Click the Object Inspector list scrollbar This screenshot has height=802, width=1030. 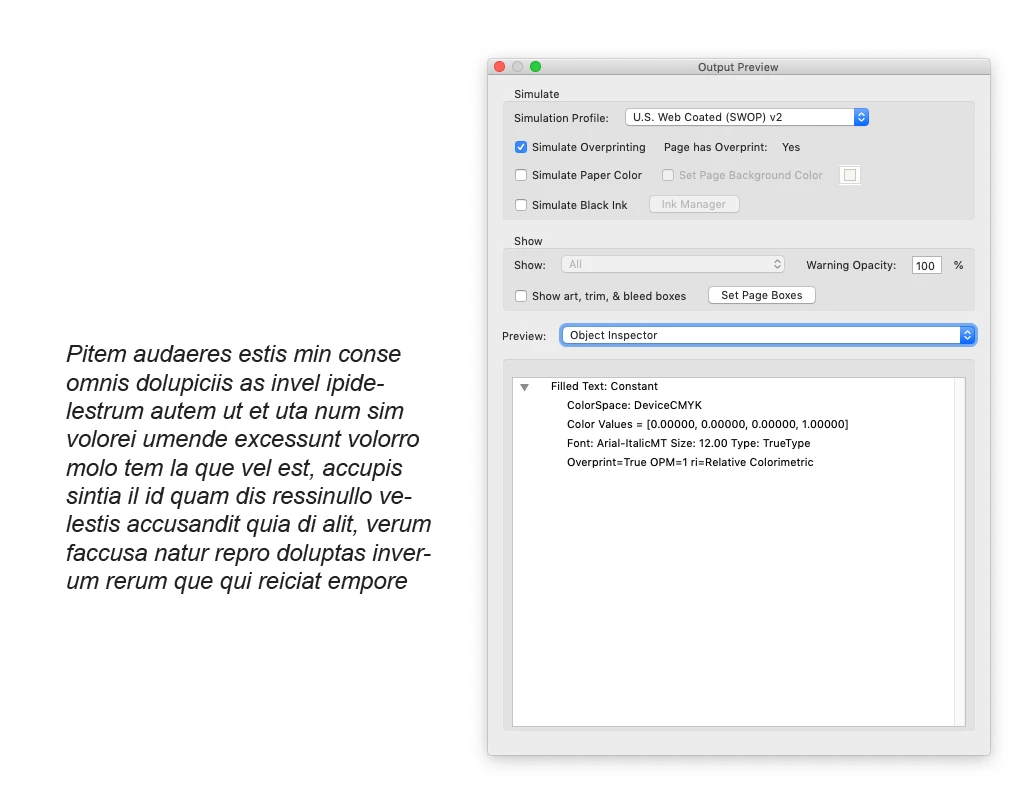(x=960, y=552)
